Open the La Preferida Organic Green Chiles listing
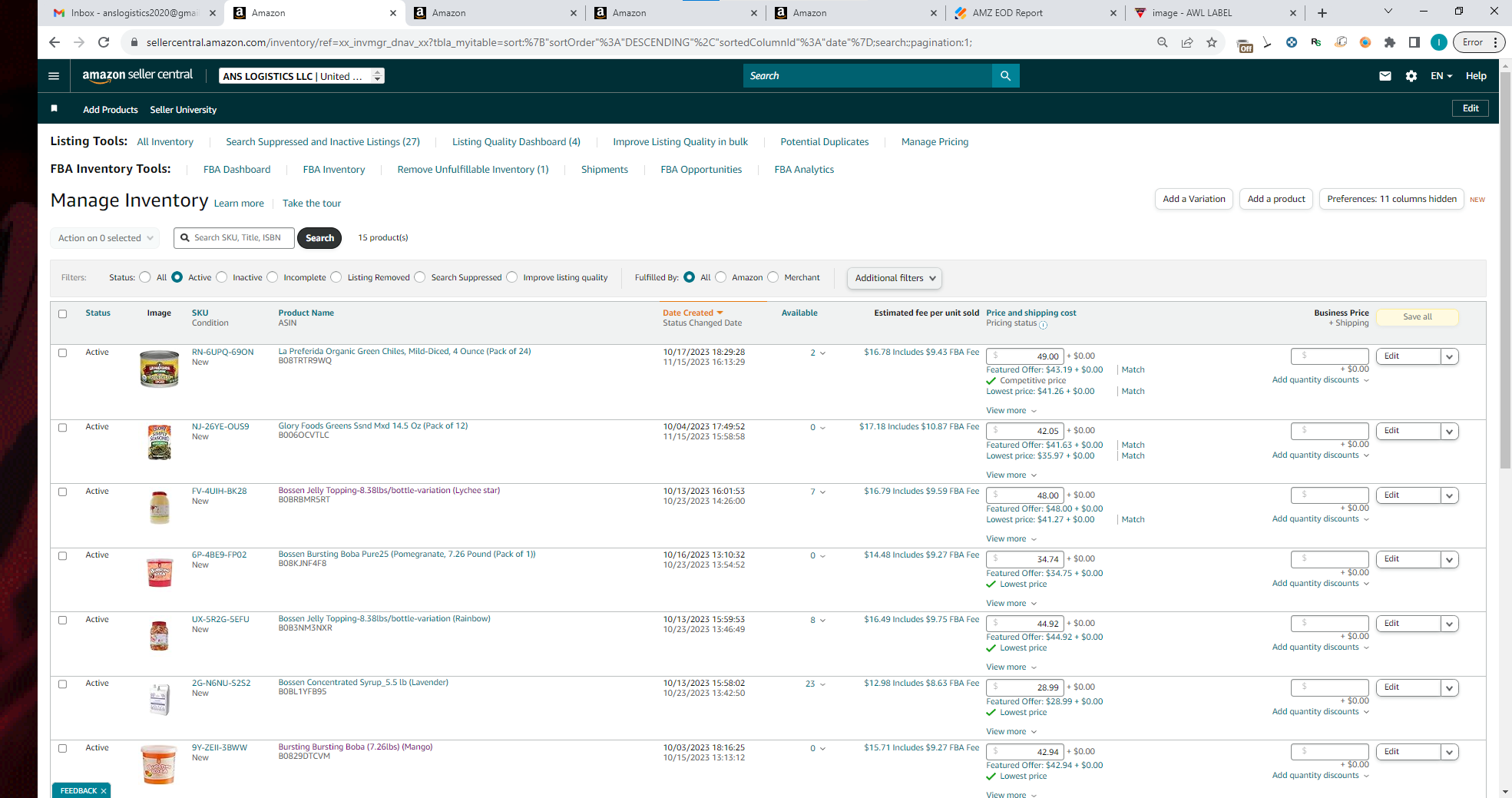 click(405, 352)
